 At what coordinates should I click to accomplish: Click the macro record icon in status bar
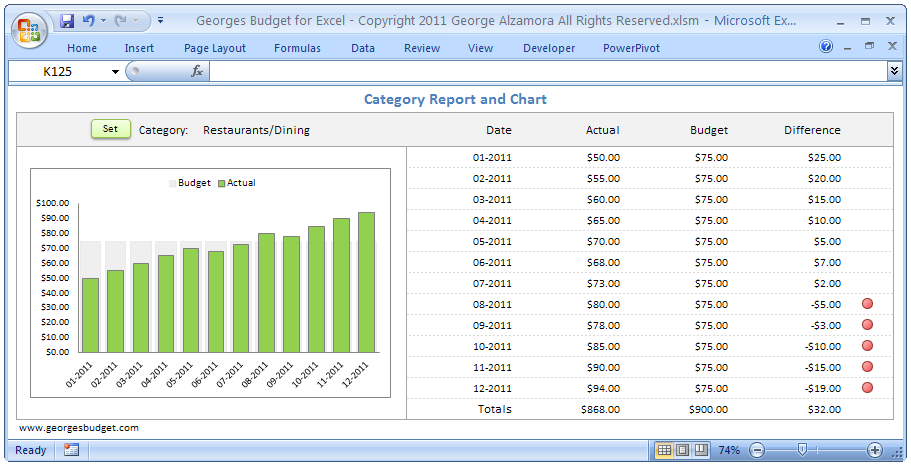point(71,450)
